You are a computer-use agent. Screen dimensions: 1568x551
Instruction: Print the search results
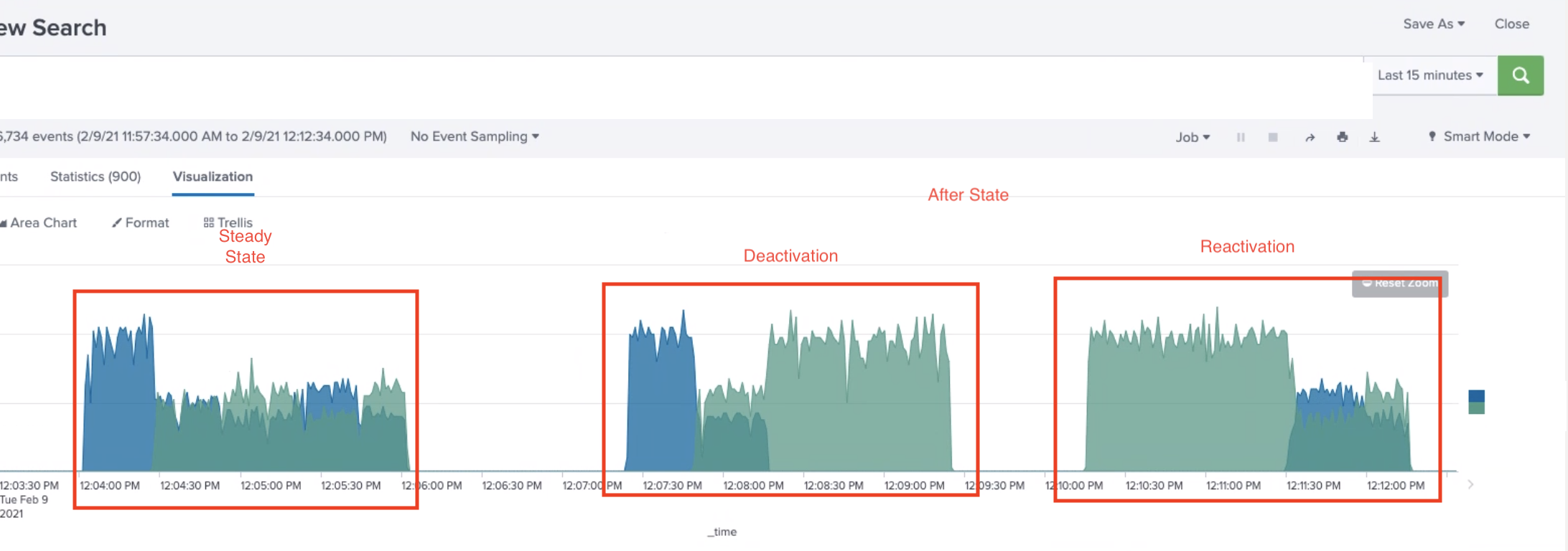pos(1342,137)
